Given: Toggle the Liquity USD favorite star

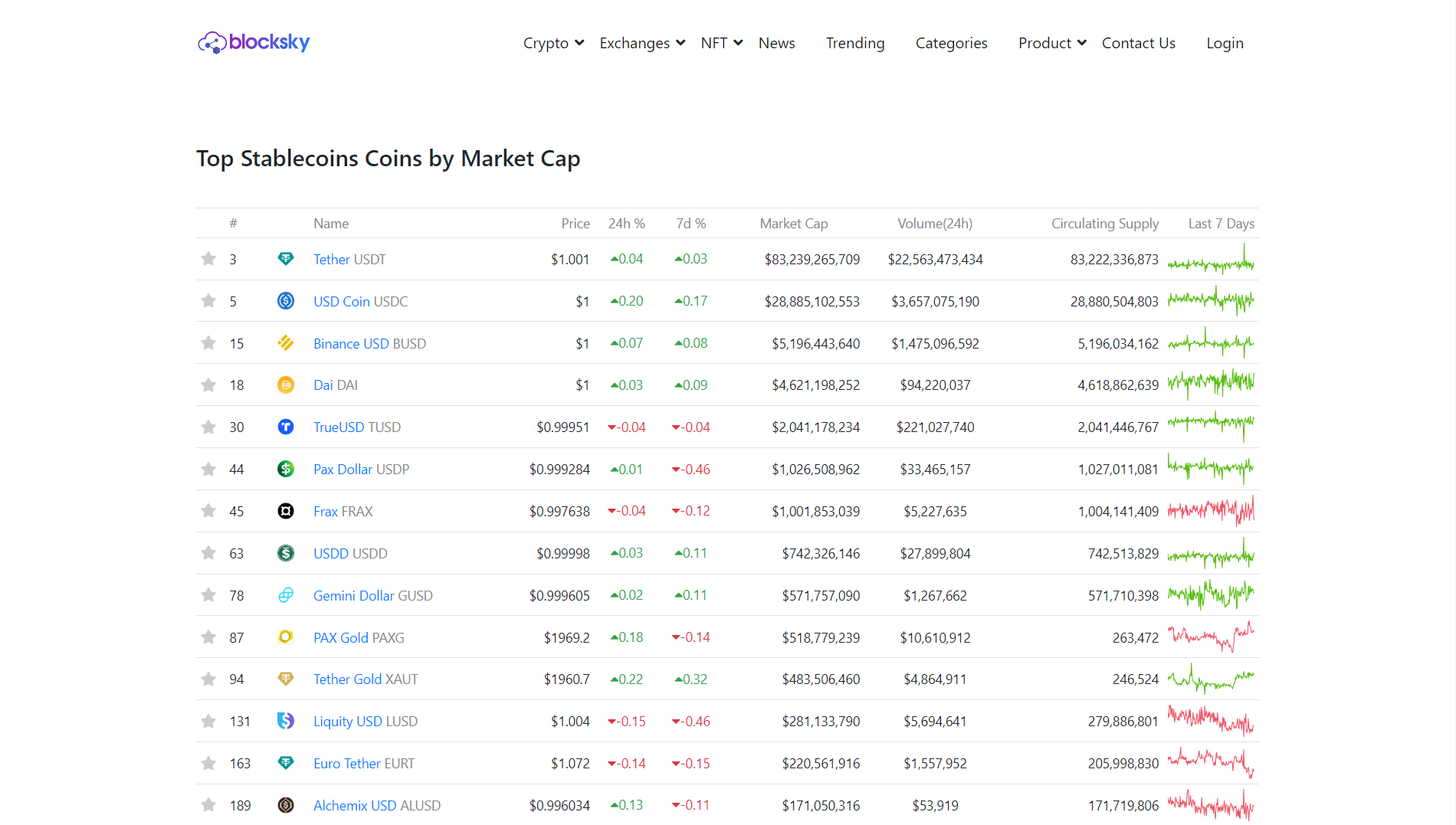Looking at the screenshot, I should point(208,721).
